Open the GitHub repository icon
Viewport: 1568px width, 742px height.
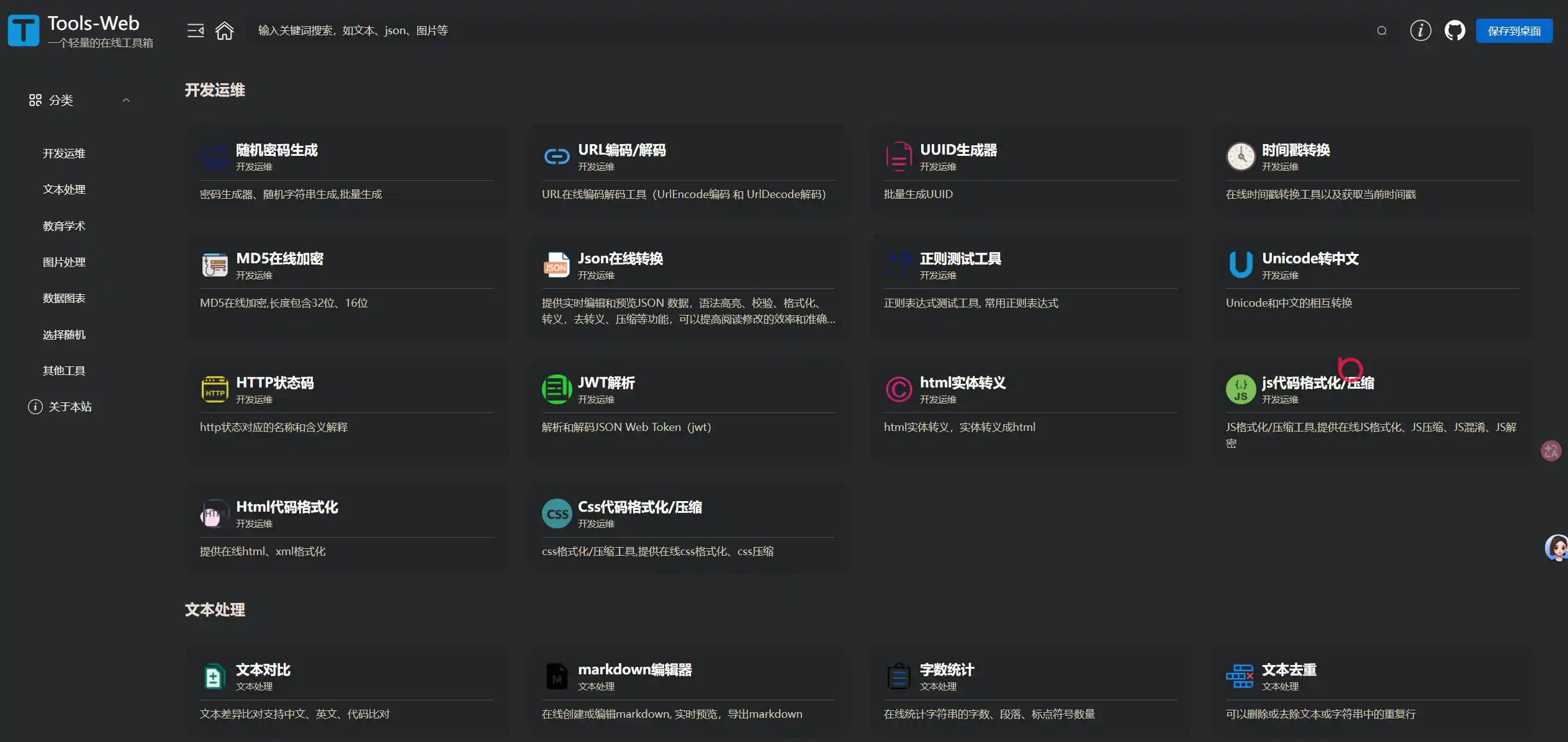1454,30
